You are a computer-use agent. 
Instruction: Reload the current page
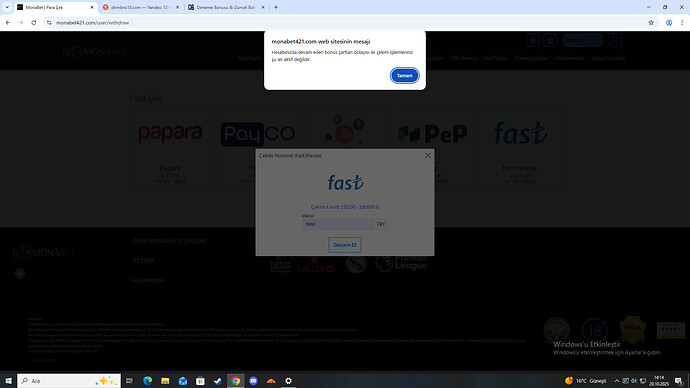(x=33, y=22)
